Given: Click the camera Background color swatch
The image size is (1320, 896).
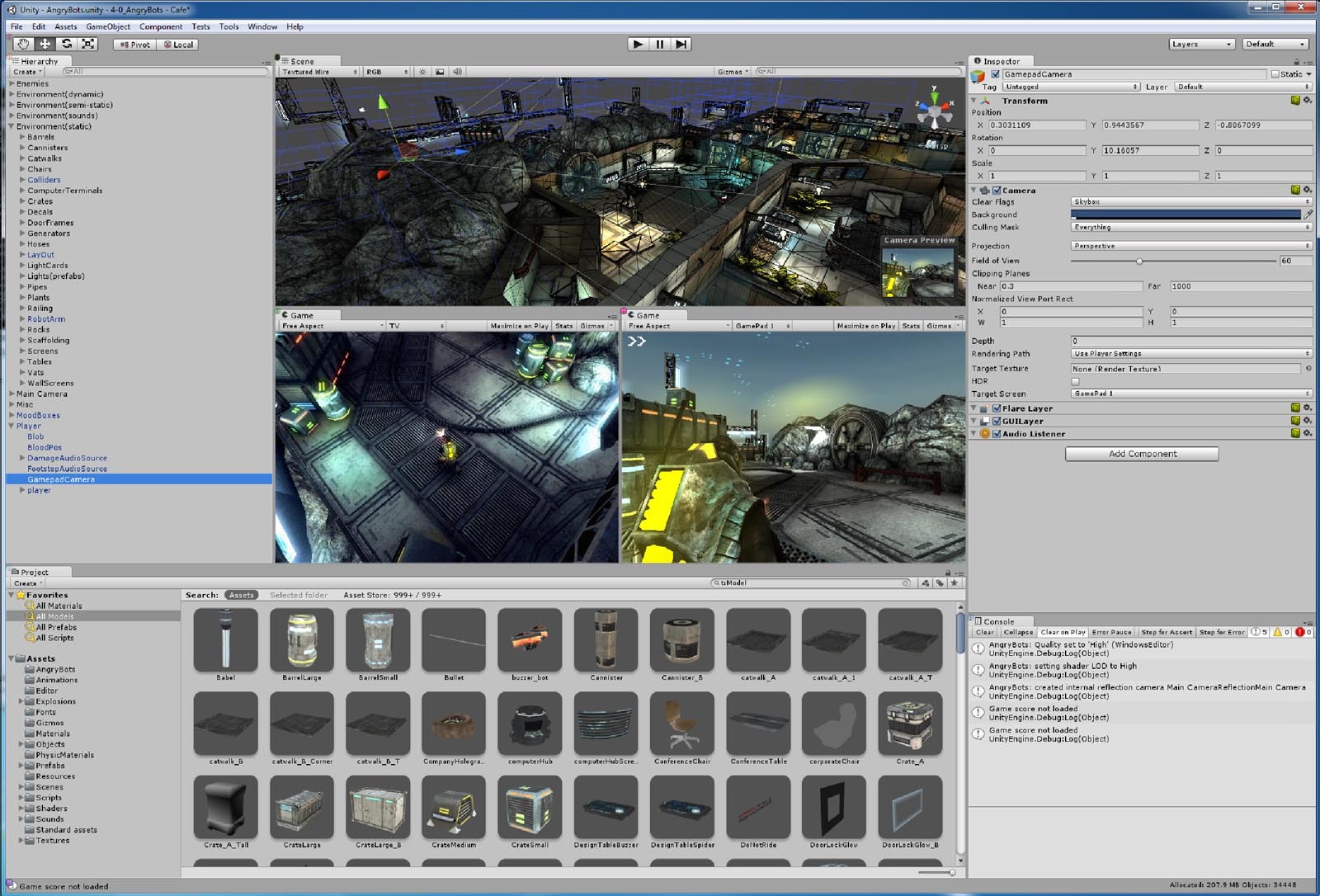Looking at the screenshot, I should (1185, 215).
